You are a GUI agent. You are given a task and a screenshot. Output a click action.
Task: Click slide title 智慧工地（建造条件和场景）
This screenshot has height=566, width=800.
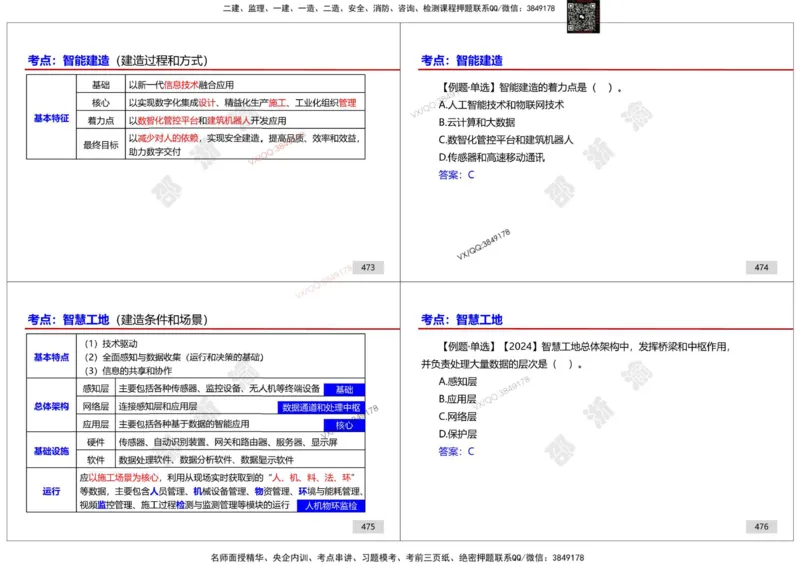(x=118, y=319)
